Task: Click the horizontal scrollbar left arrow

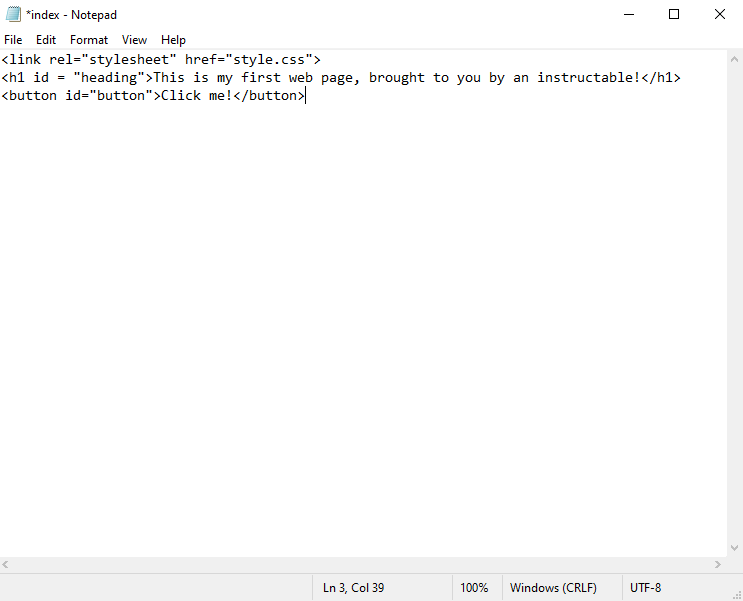Action: [x=5, y=565]
